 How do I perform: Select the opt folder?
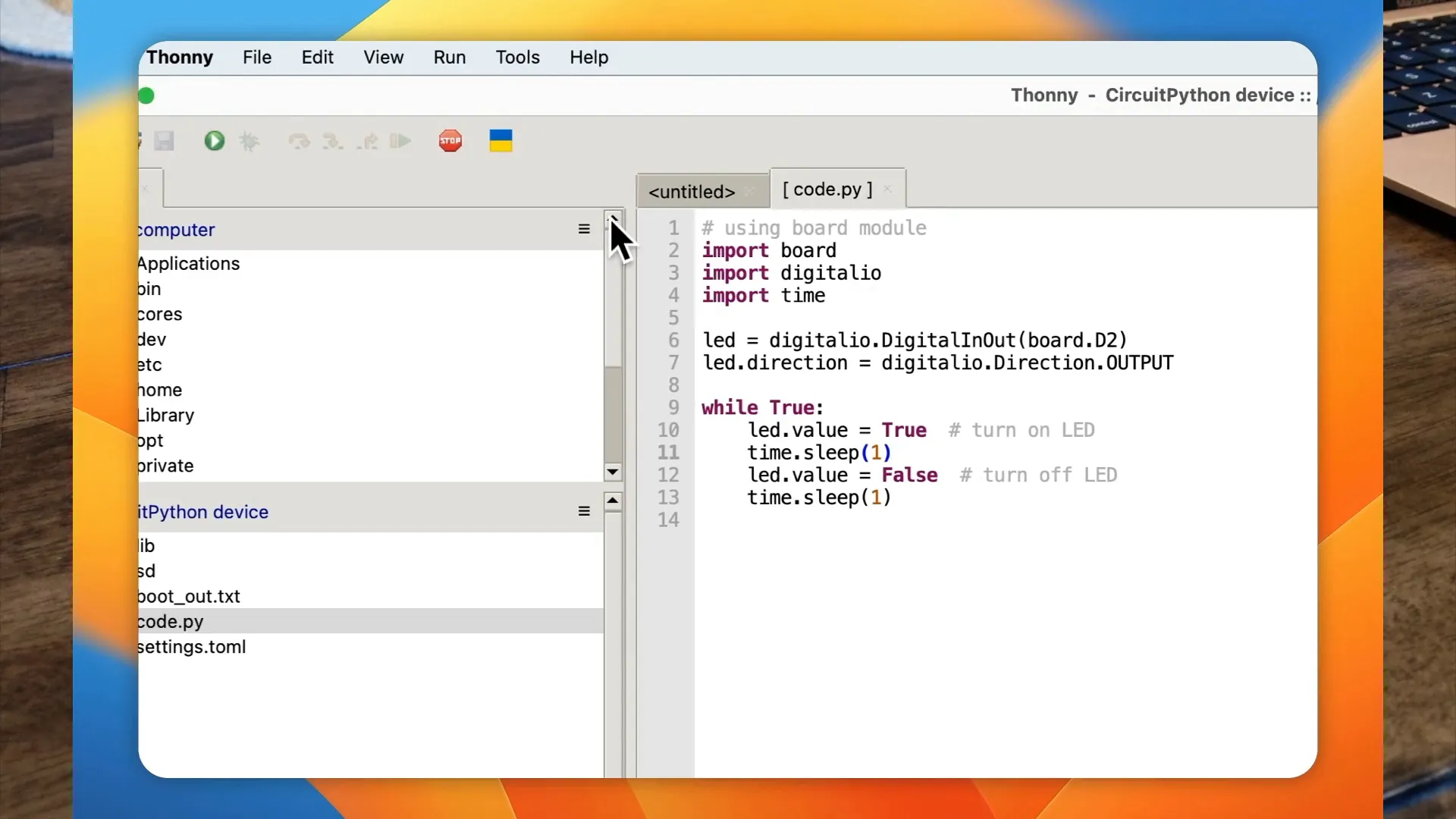[371, 441]
